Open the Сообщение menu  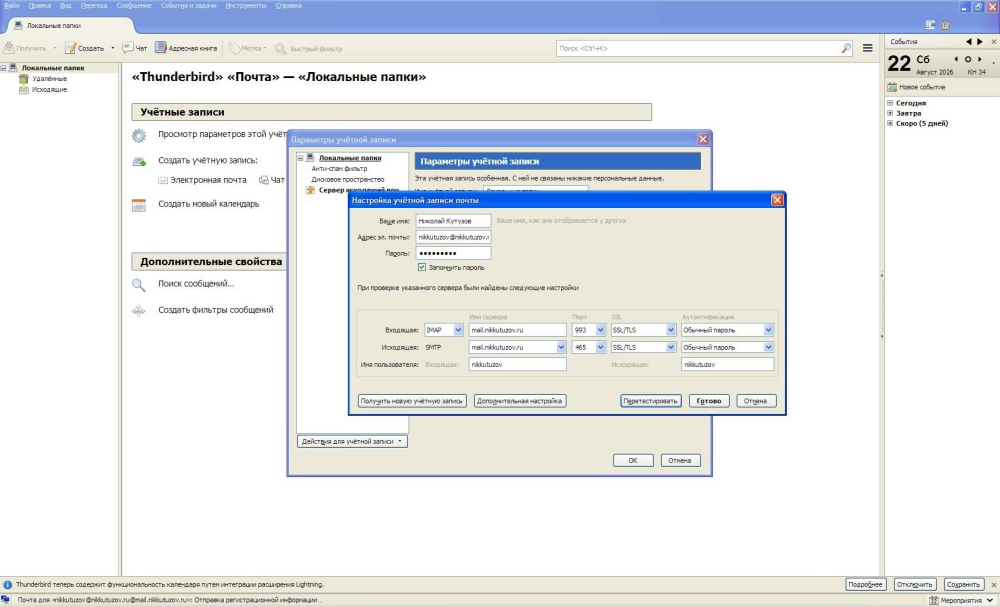[134, 6]
